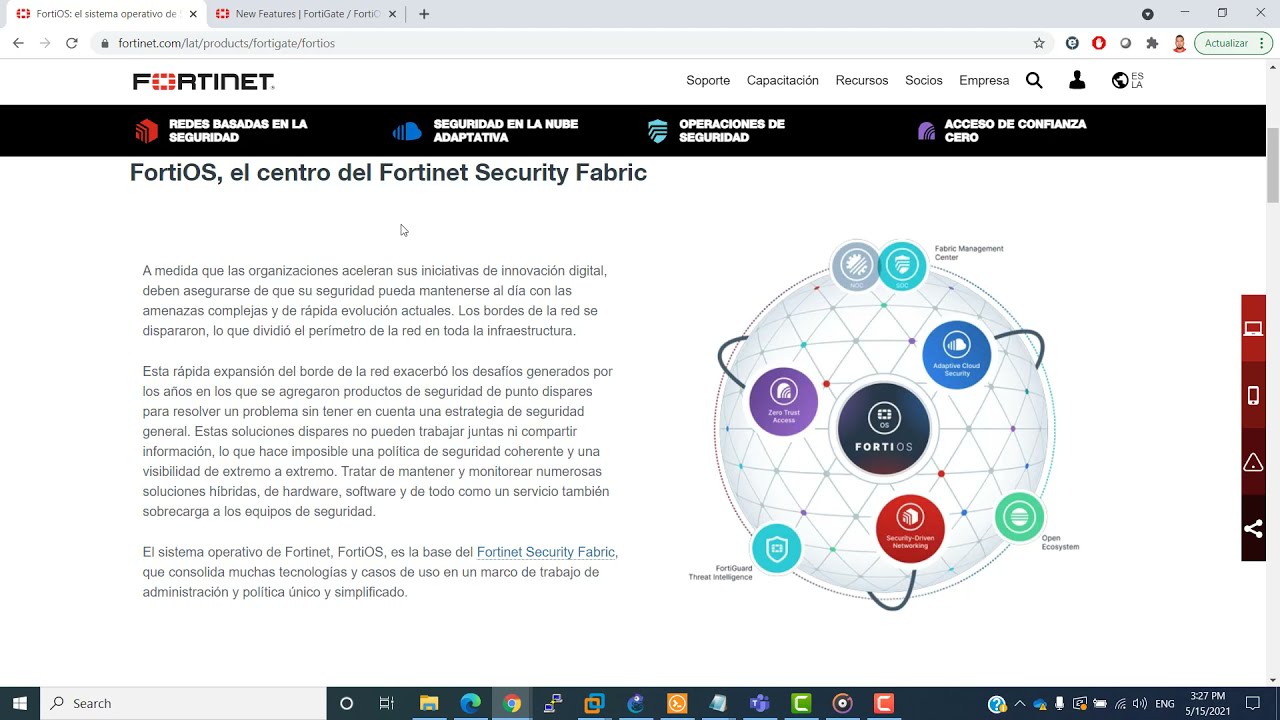Open the ES LA region selector globe
This screenshot has width=1280, height=720.
pyautogui.click(x=1127, y=81)
